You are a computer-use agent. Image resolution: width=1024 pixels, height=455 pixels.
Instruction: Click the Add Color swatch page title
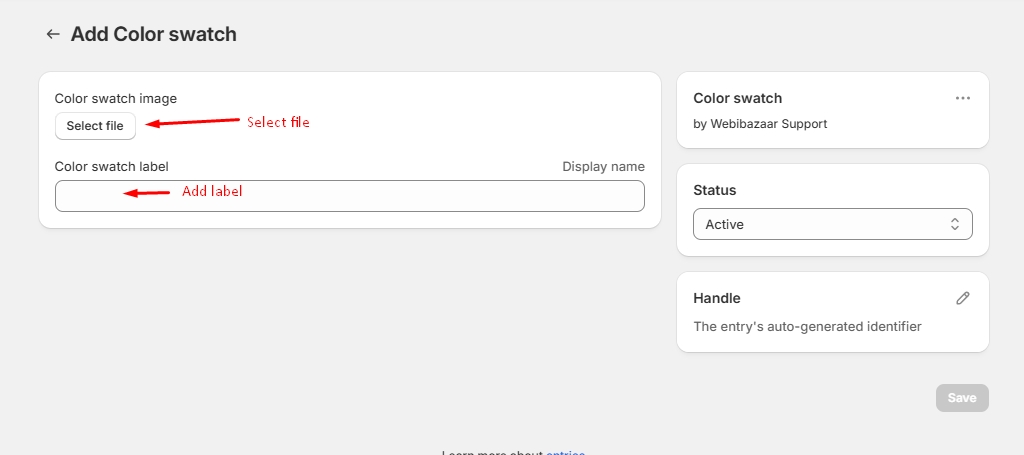[153, 34]
